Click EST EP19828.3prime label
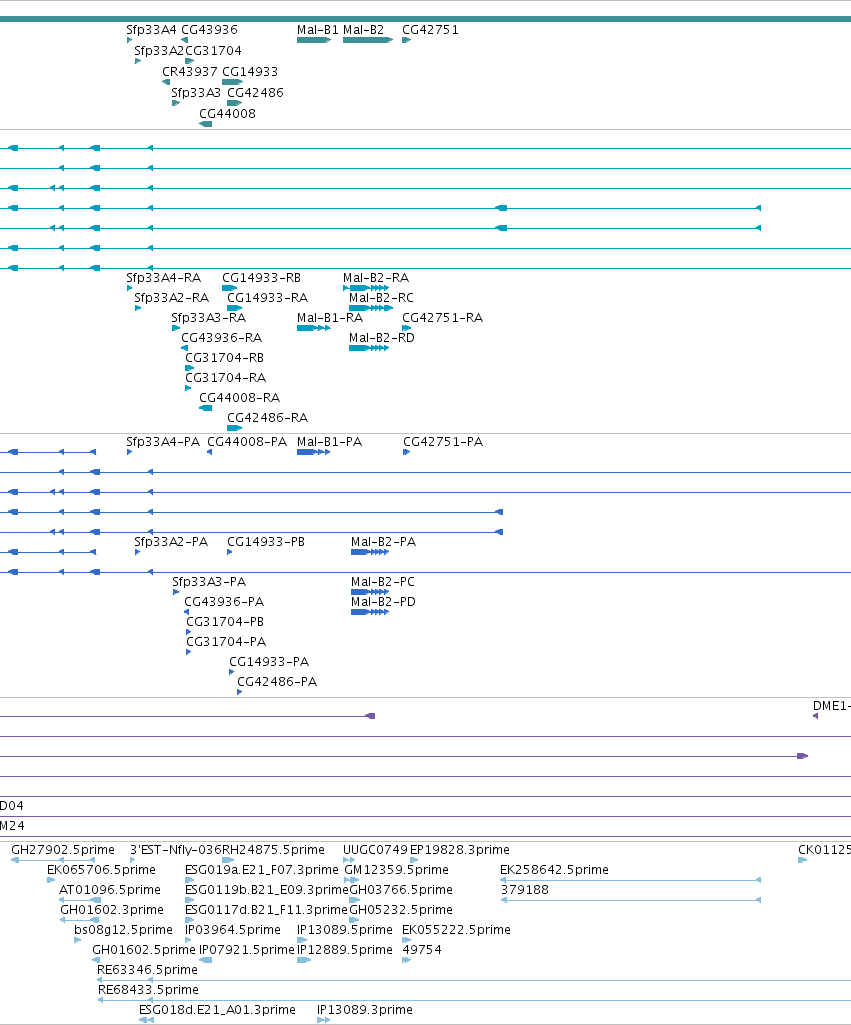The width and height of the screenshot is (851, 1025). [x=459, y=850]
